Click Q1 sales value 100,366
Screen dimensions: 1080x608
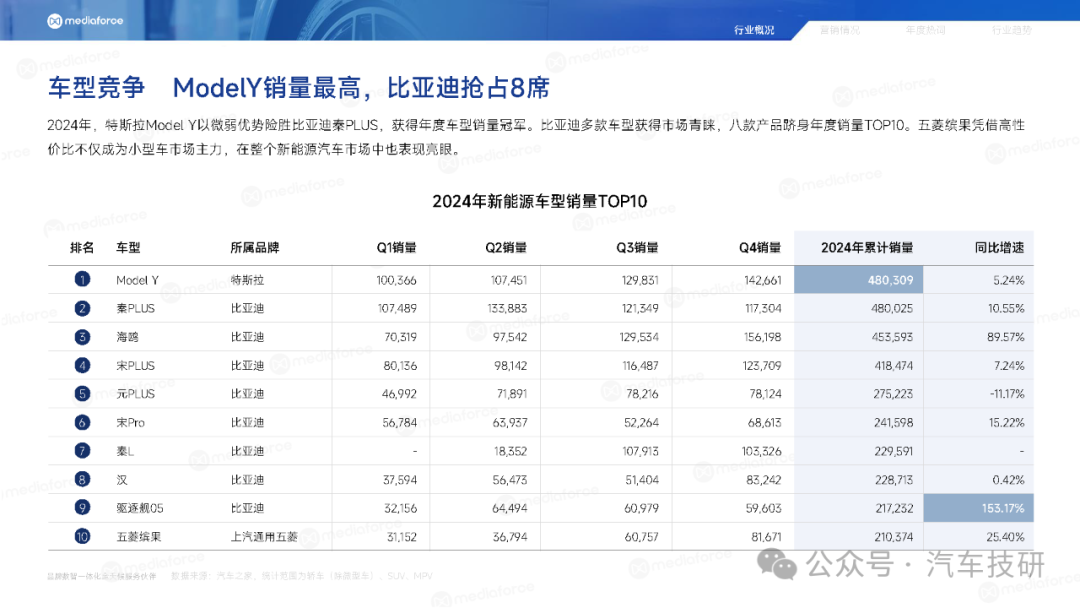coord(396,280)
